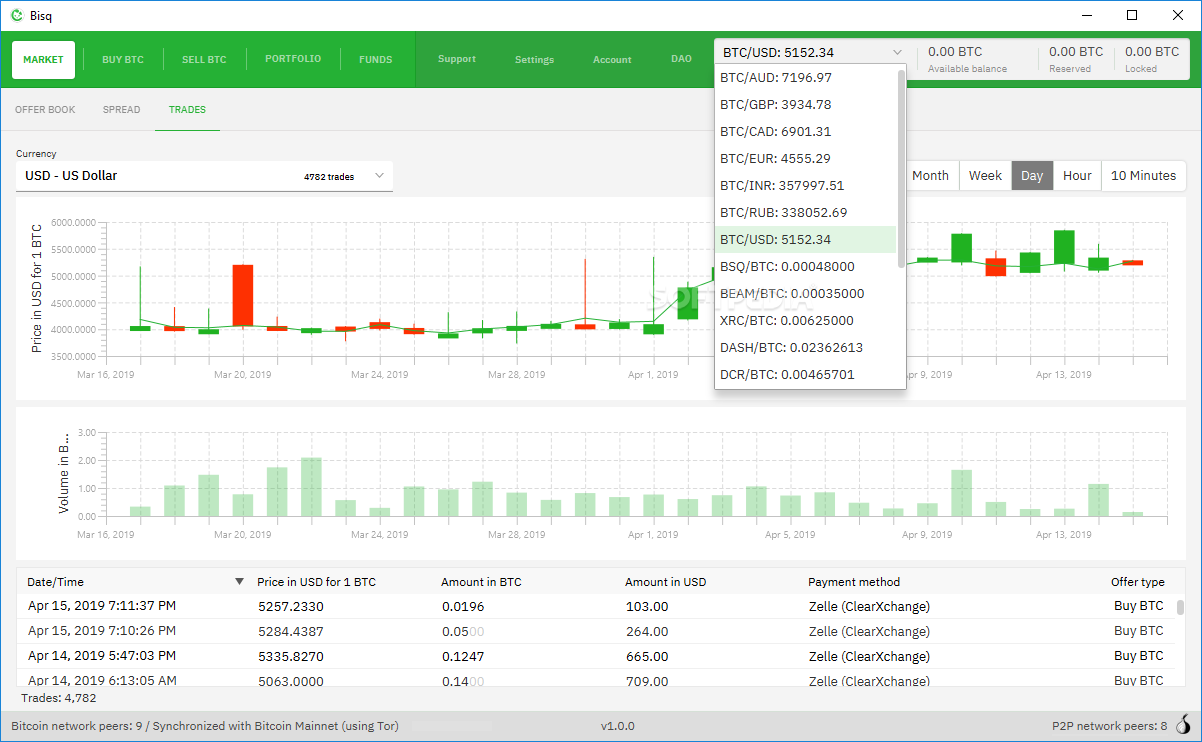
Task: Go to SELL BTC
Action: [x=204, y=60]
